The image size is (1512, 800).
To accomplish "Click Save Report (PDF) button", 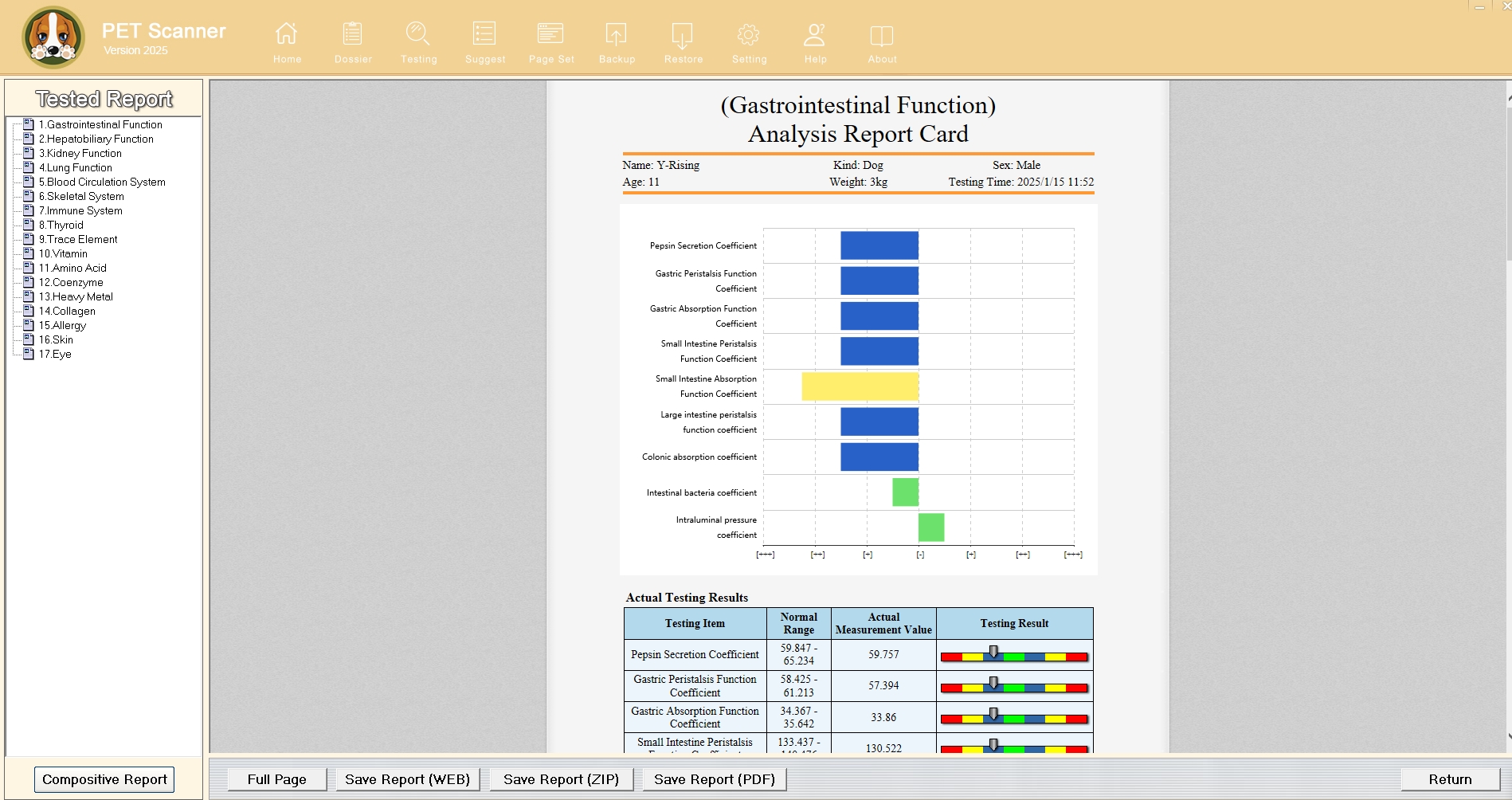I will coord(715,779).
